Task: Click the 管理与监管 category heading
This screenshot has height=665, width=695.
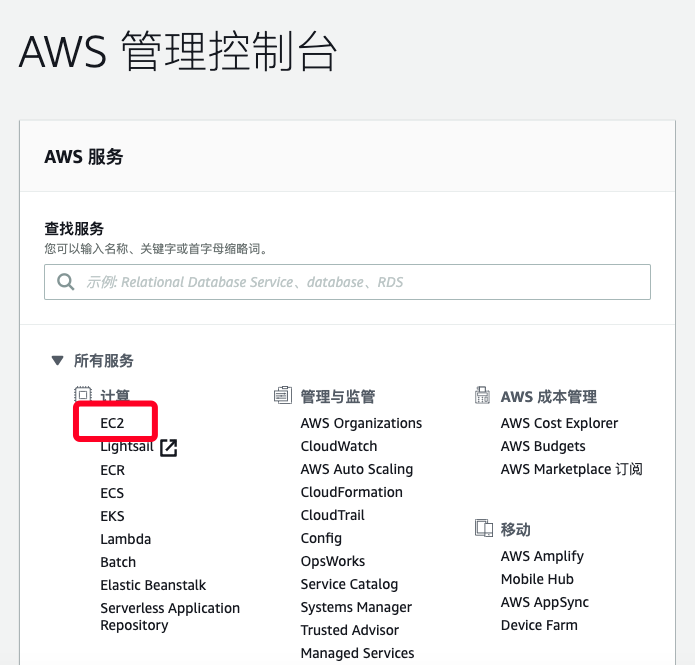Action: click(x=338, y=396)
